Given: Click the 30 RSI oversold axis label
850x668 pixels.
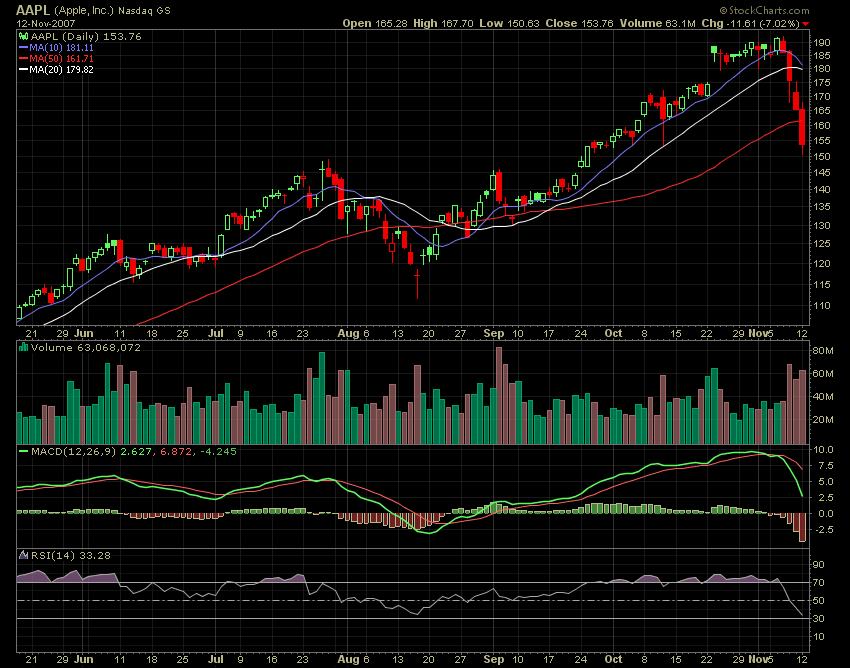Looking at the screenshot, I should [819, 619].
